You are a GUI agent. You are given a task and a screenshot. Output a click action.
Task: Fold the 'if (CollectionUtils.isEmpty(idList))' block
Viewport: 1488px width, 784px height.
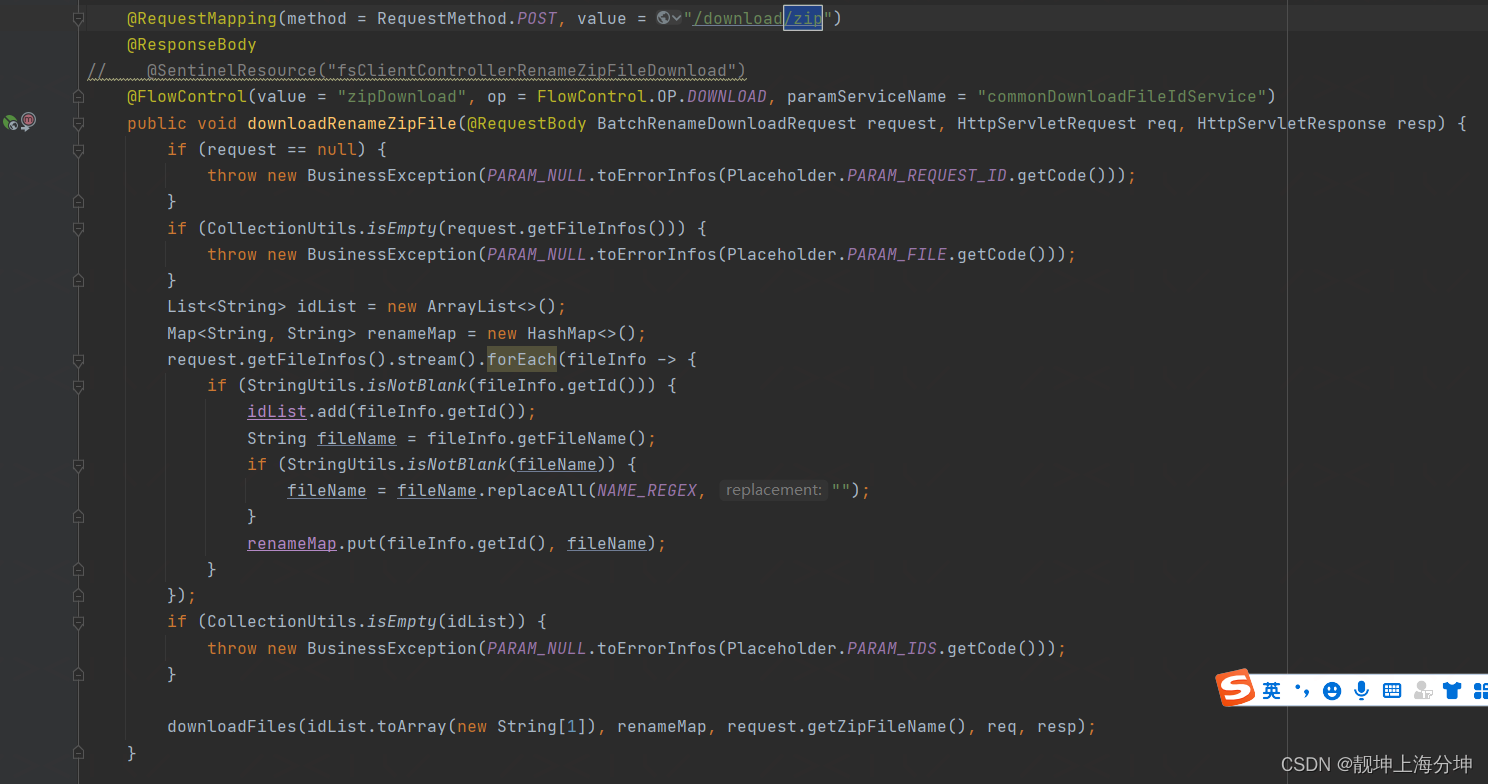pyautogui.click(x=78, y=621)
